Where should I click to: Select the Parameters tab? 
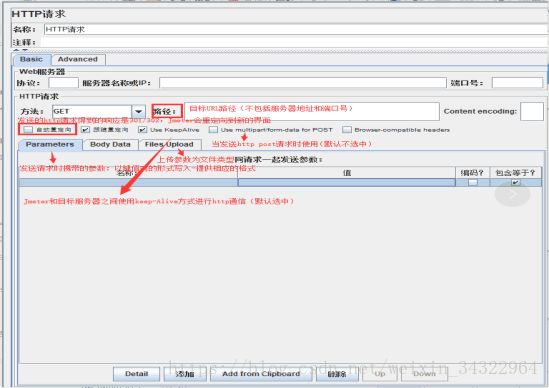[x=50, y=145]
